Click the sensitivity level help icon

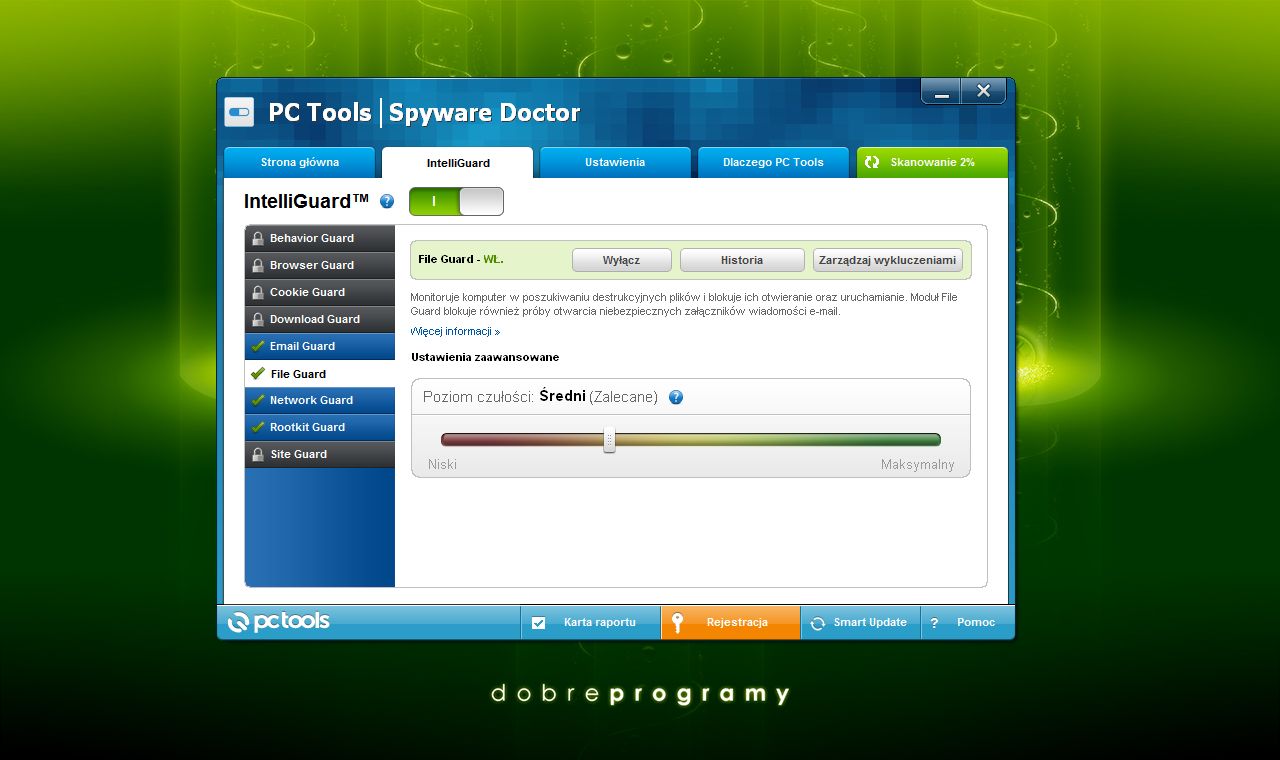tap(676, 397)
